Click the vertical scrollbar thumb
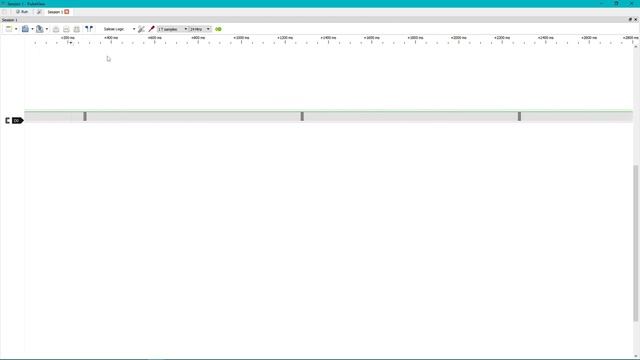The height and width of the screenshot is (360, 640). pos(636,243)
